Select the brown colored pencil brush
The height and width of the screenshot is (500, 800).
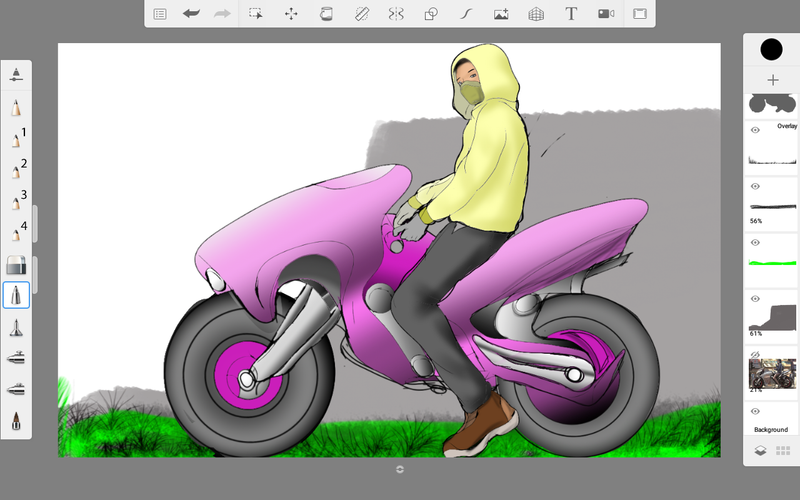[x=16, y=420]
